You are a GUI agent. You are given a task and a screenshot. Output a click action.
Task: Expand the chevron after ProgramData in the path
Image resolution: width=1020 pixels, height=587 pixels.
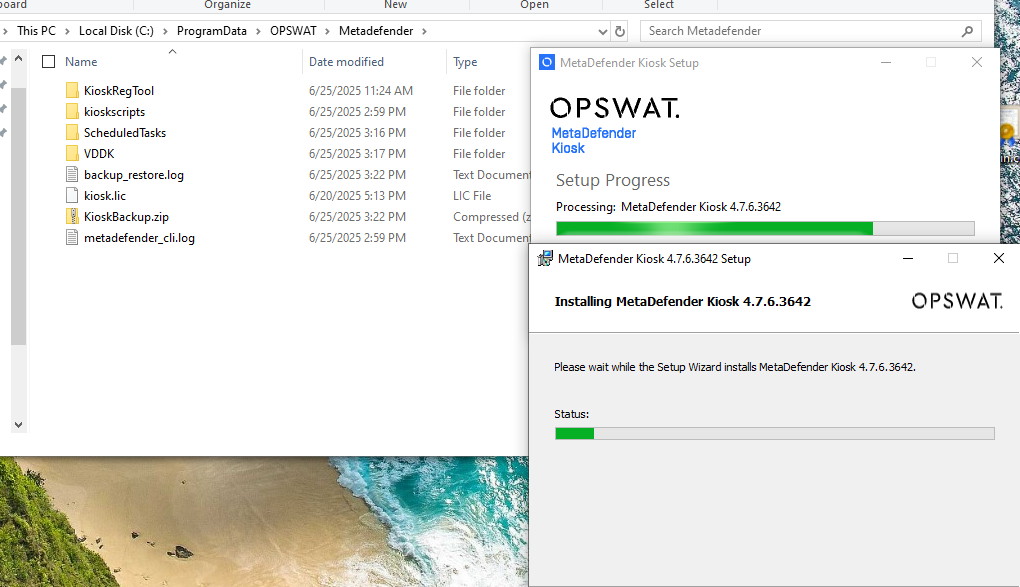pos(258,31)
